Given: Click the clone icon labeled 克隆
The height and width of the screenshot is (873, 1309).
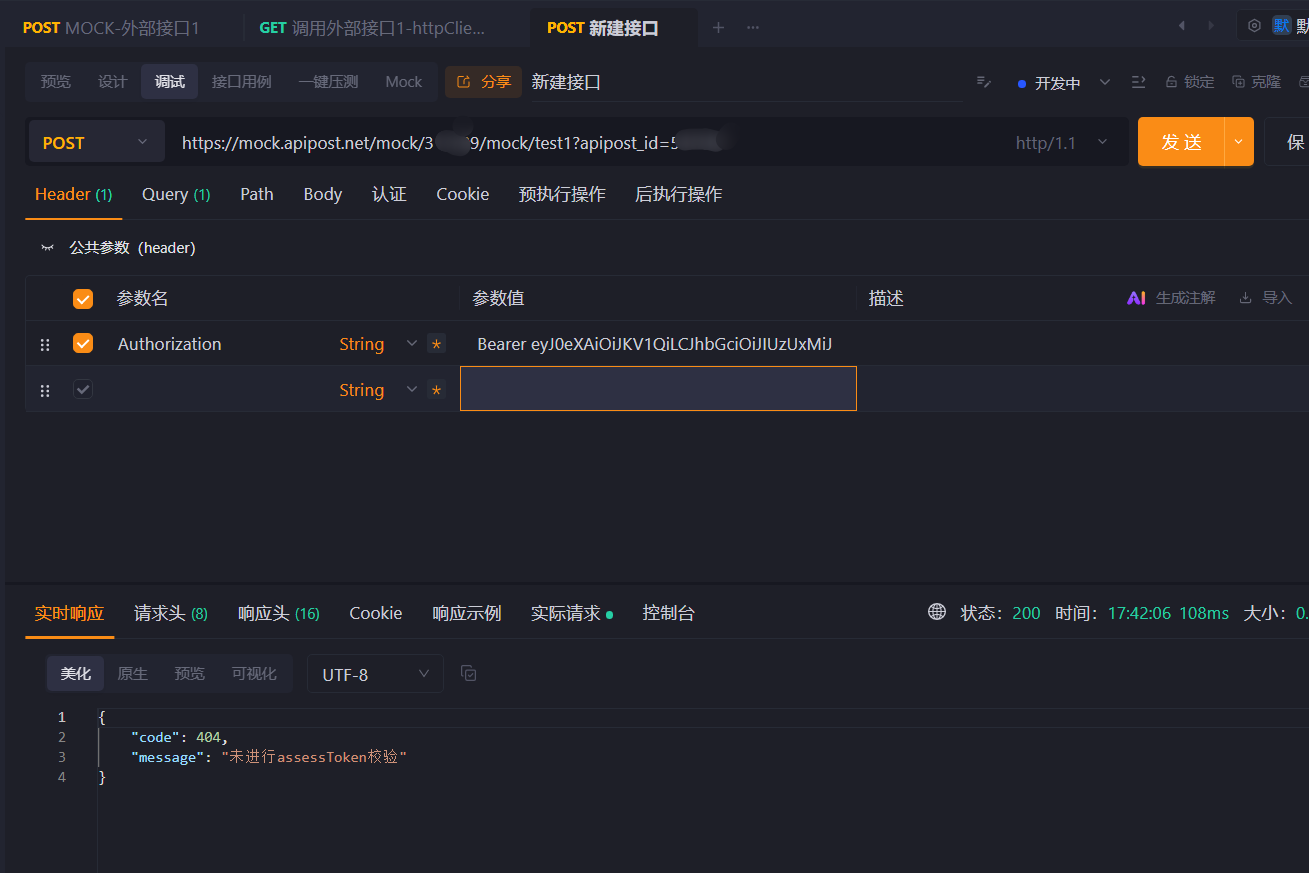Looking at the screenshot, I should 1238,82.
